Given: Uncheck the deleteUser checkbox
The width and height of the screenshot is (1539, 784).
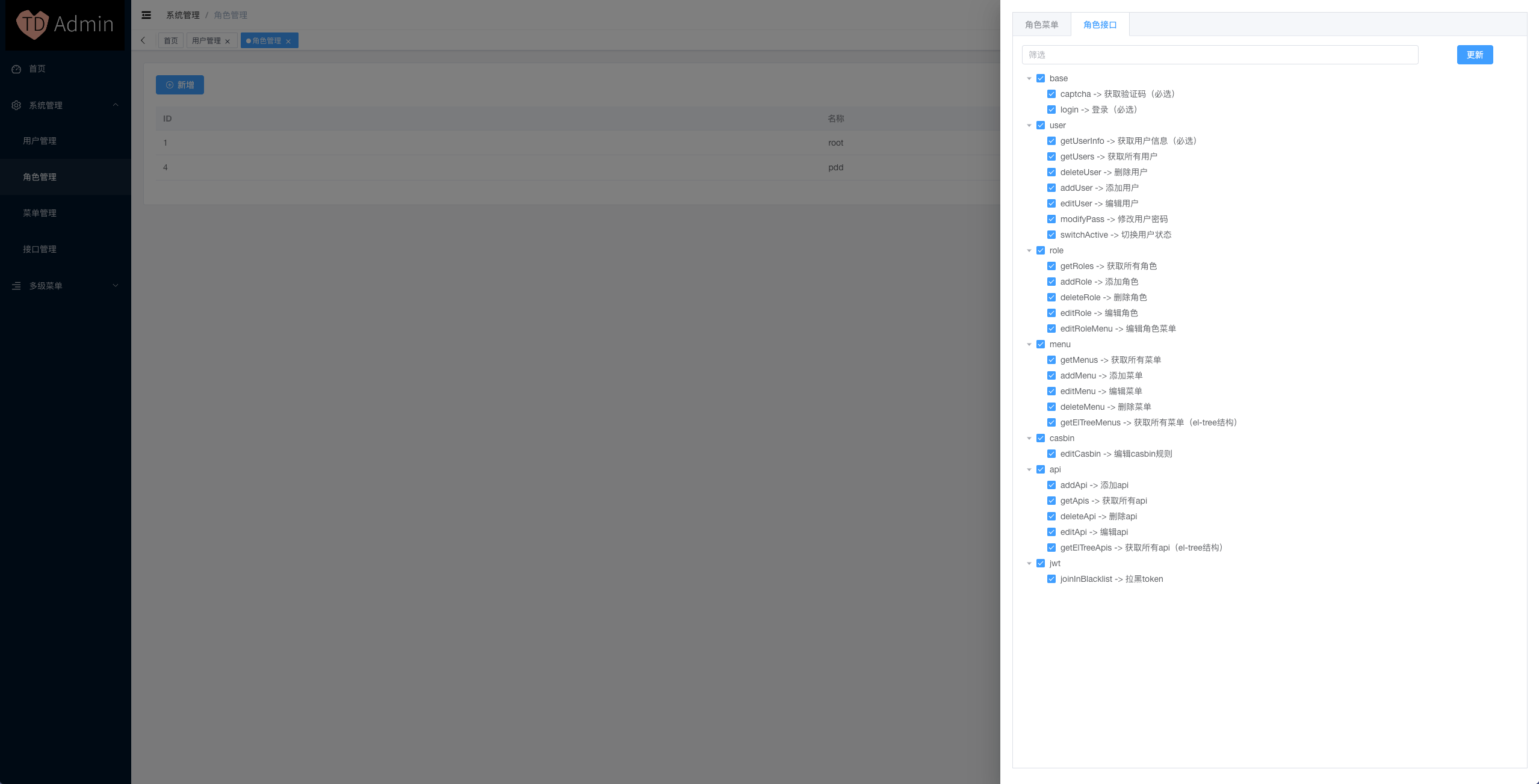Looking at the screenshot, I should tap(1051, 172).
